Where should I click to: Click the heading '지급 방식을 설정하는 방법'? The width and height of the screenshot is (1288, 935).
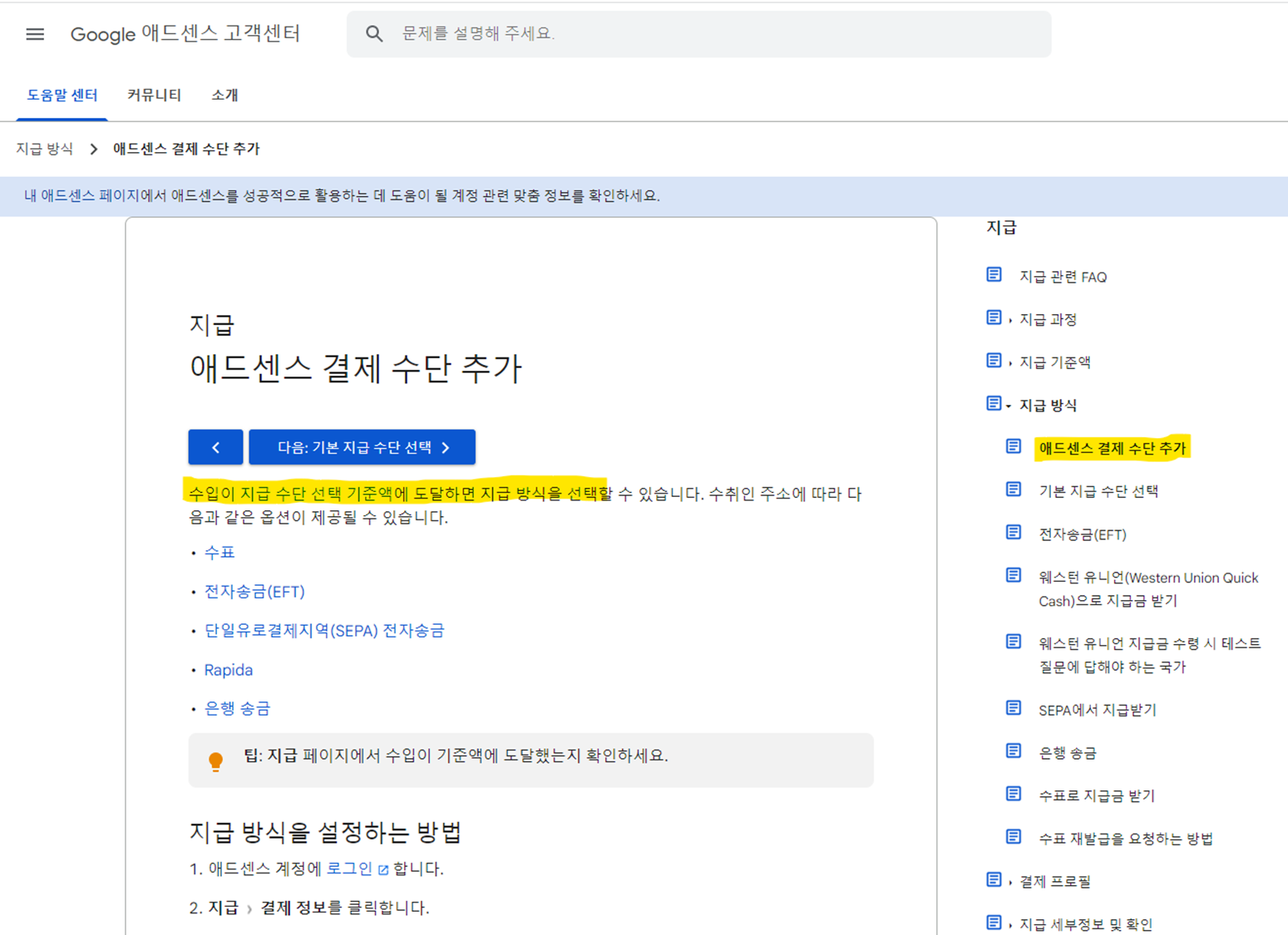coord(325,832)
